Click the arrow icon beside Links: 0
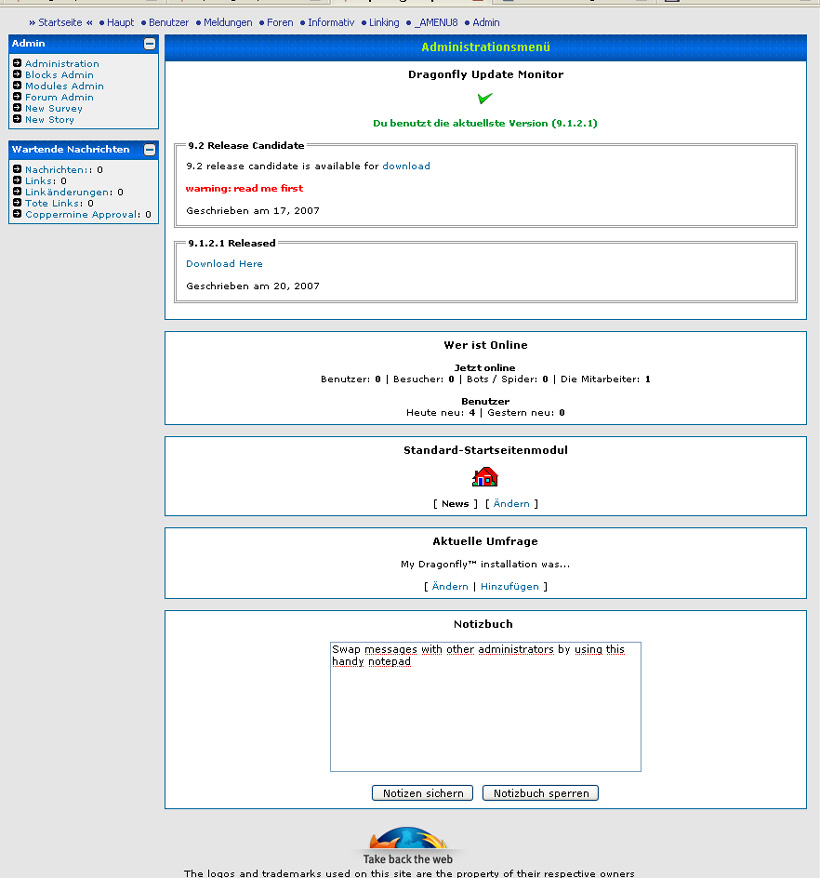This screenshot has height=878, width=820. [17, 180]
